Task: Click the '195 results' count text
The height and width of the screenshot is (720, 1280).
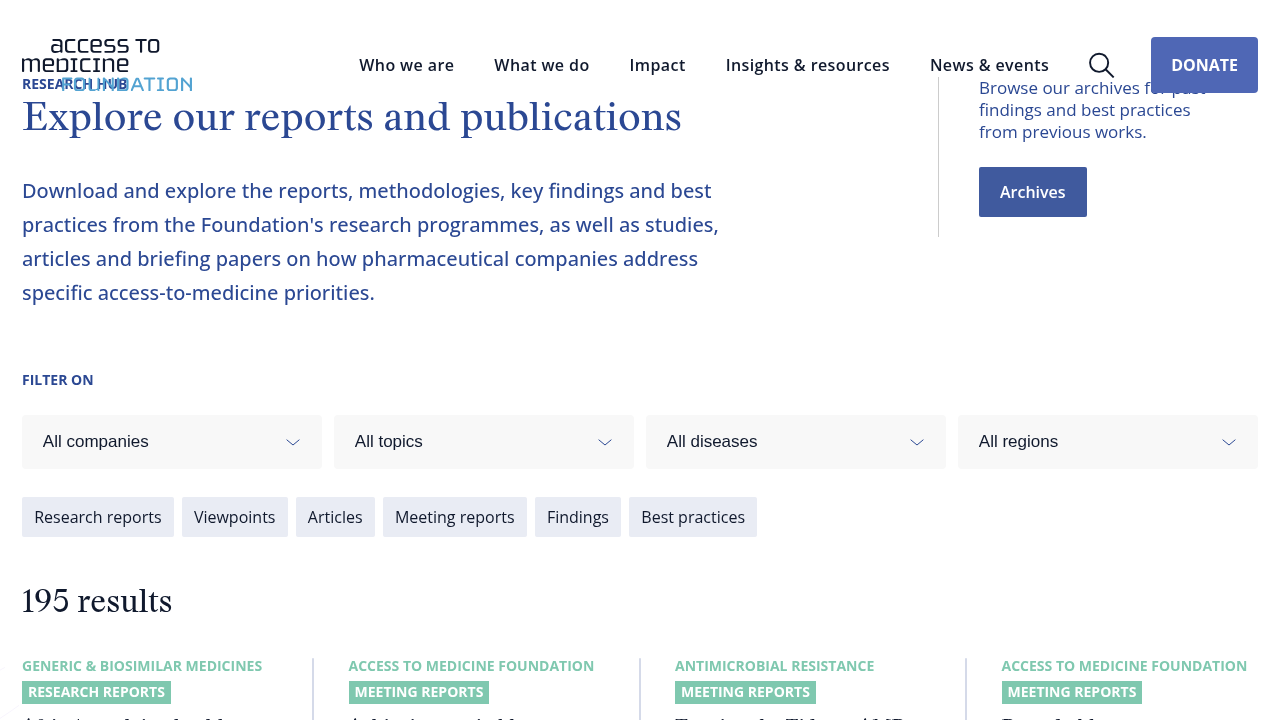Action: pyautogui.click(x=97, y=601)
